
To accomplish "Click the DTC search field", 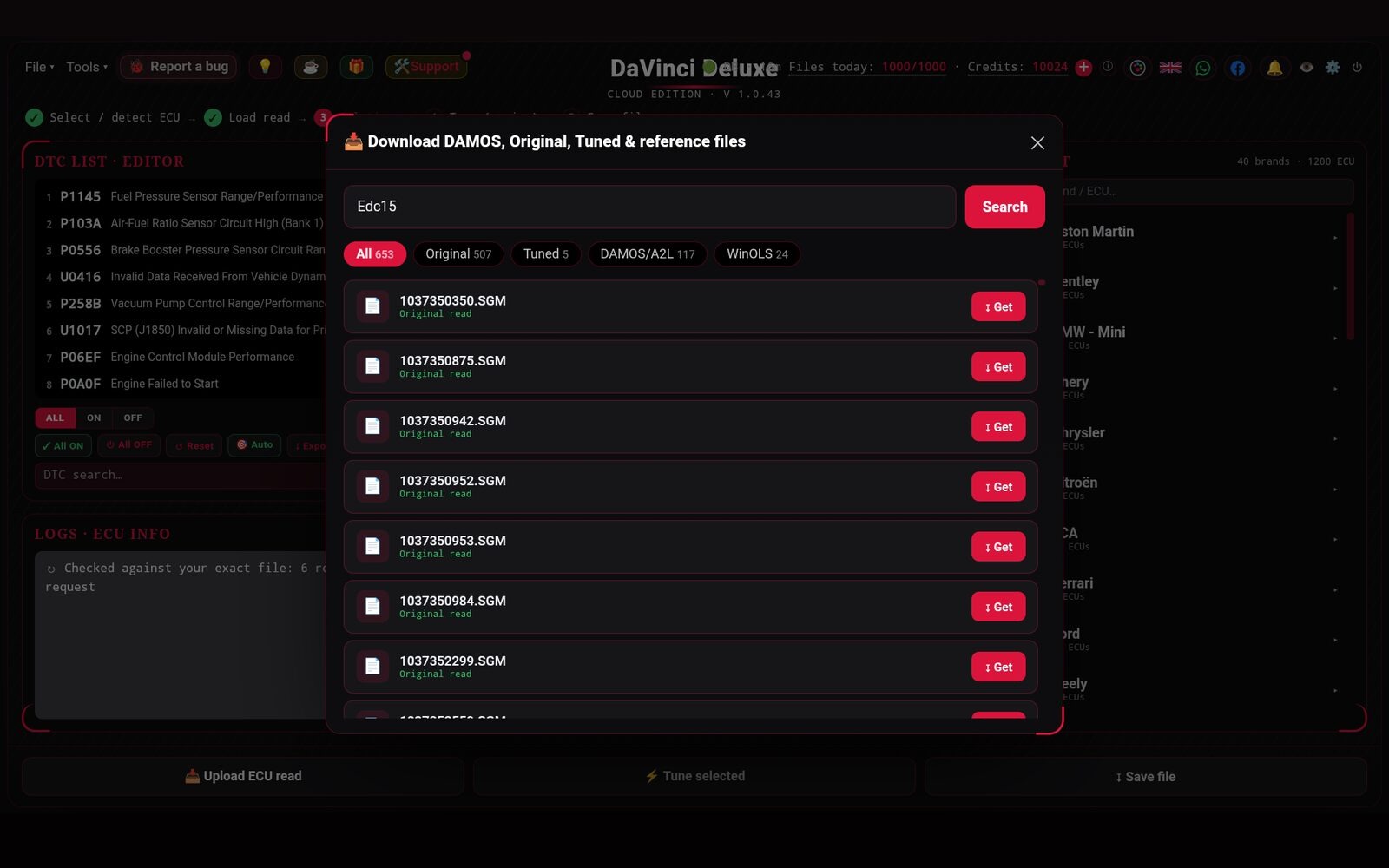I will pos(181,475).
